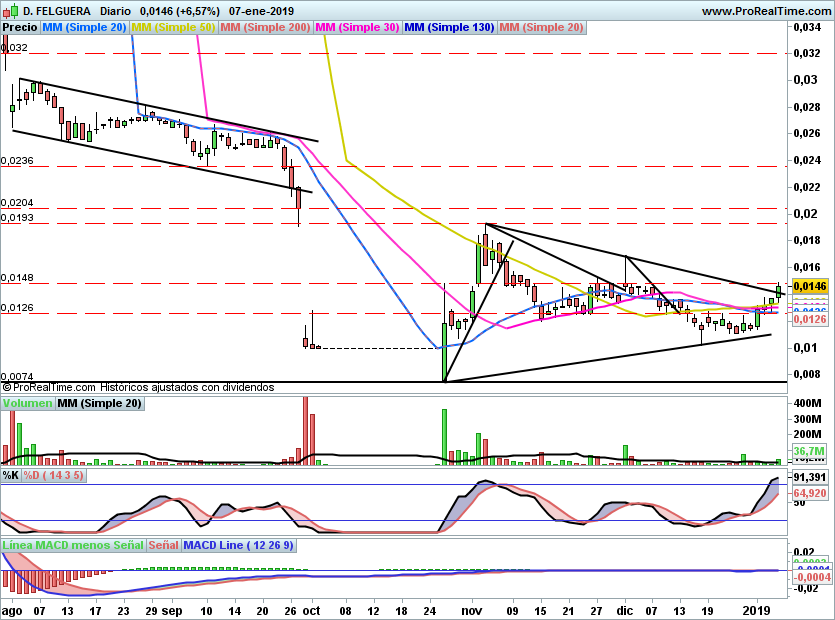Select the blue MM (Simple 20) label

click(x=84, y=27)
